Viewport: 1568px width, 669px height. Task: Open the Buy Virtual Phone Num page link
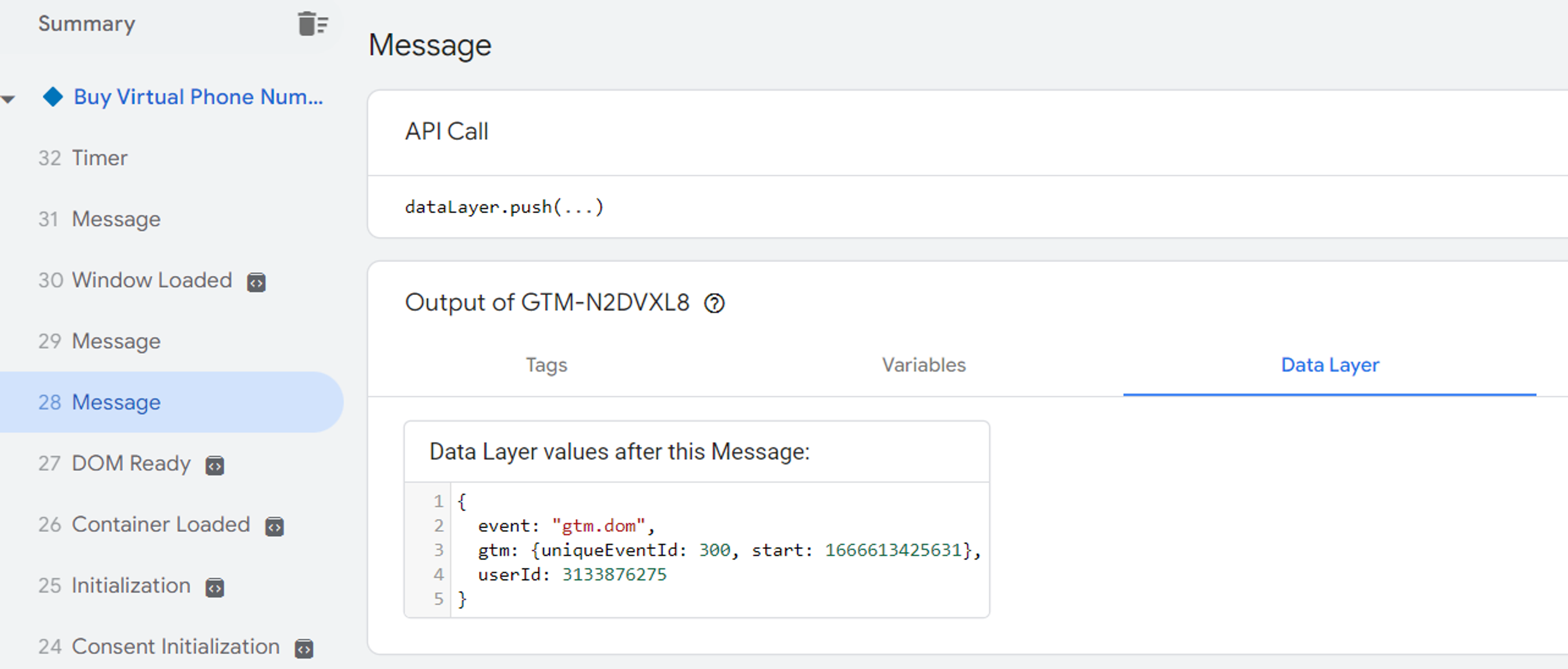pyautogui.click(x=198, y=97)
